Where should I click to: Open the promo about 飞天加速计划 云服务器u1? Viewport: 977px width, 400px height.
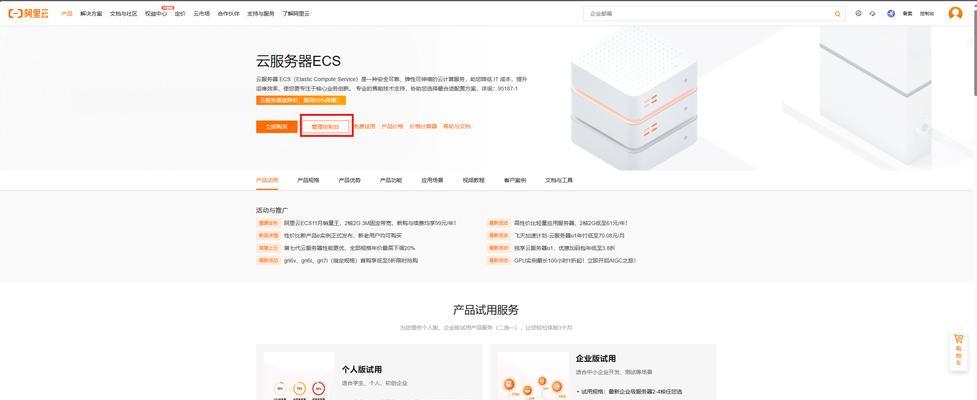click(569, 236)
